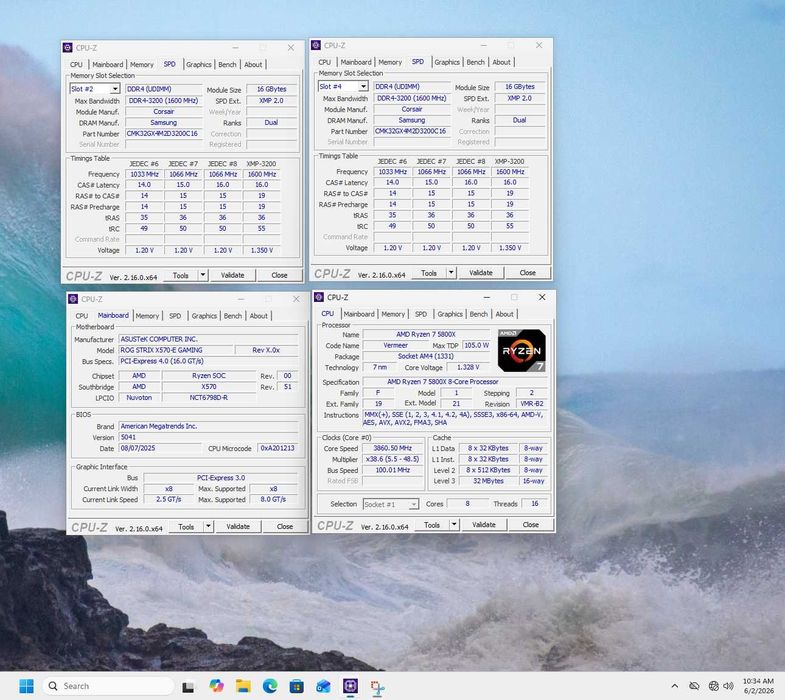Click '0xA201213' CPU microcode value

[x=277, y=448]
